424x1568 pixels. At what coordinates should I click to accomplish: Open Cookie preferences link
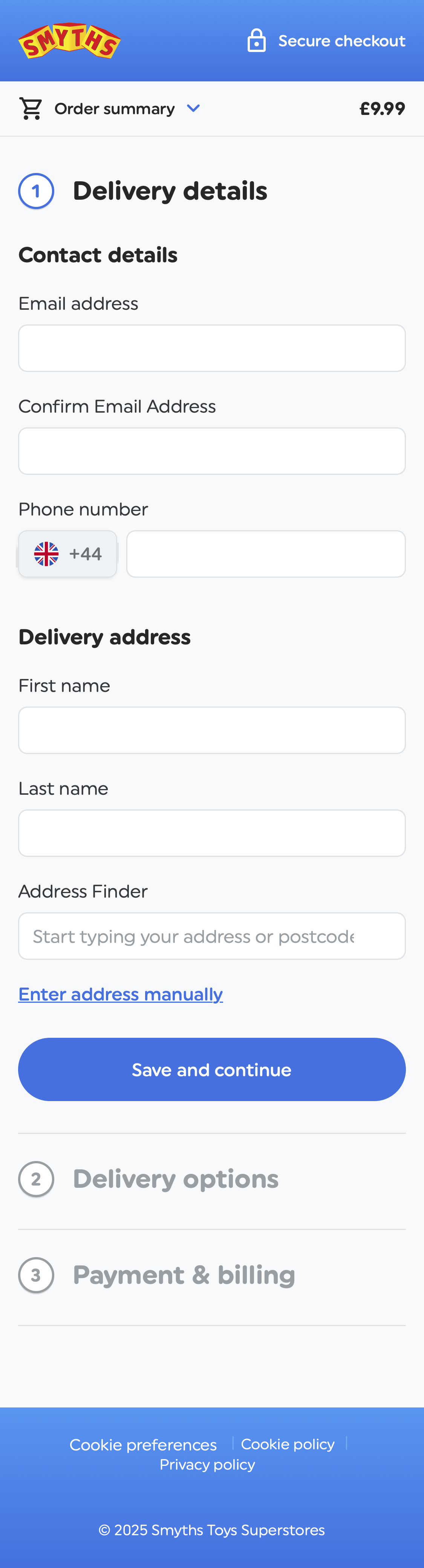coord(143,1444)
